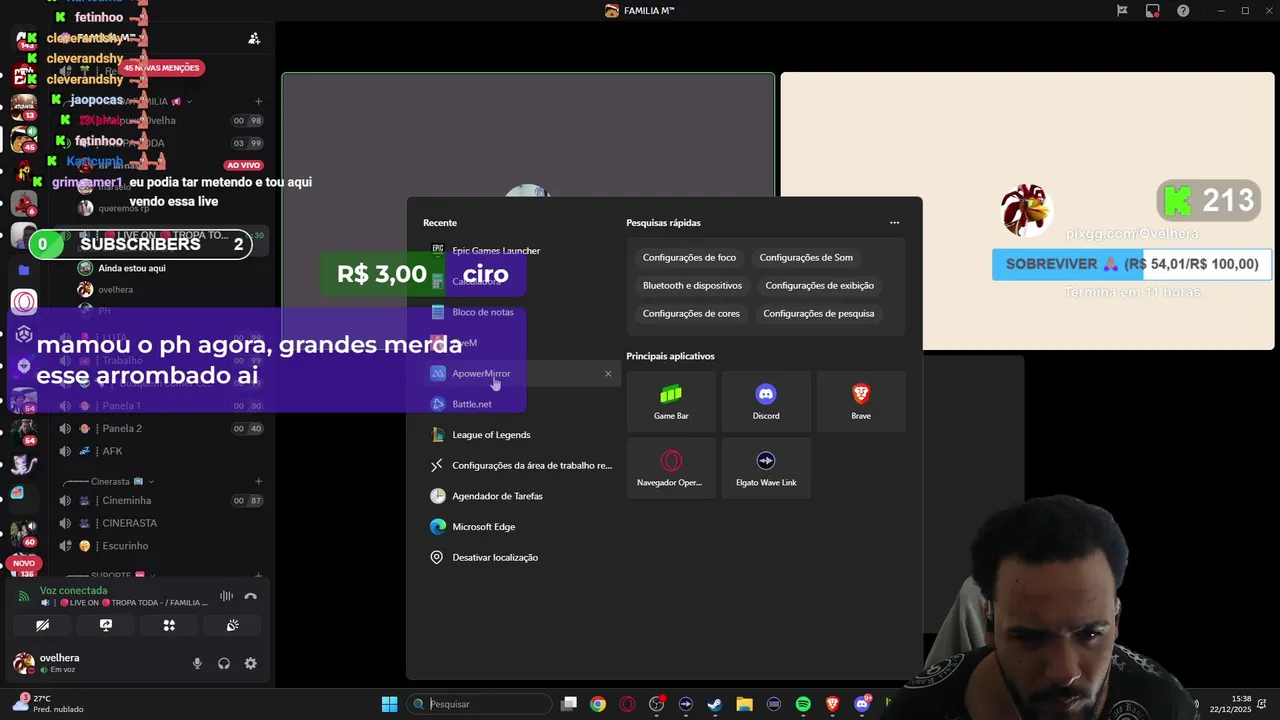Add channel to the Cinerasta category
Image resolution: width=1280 pixels, height=720 pixels.
point(259,481)
